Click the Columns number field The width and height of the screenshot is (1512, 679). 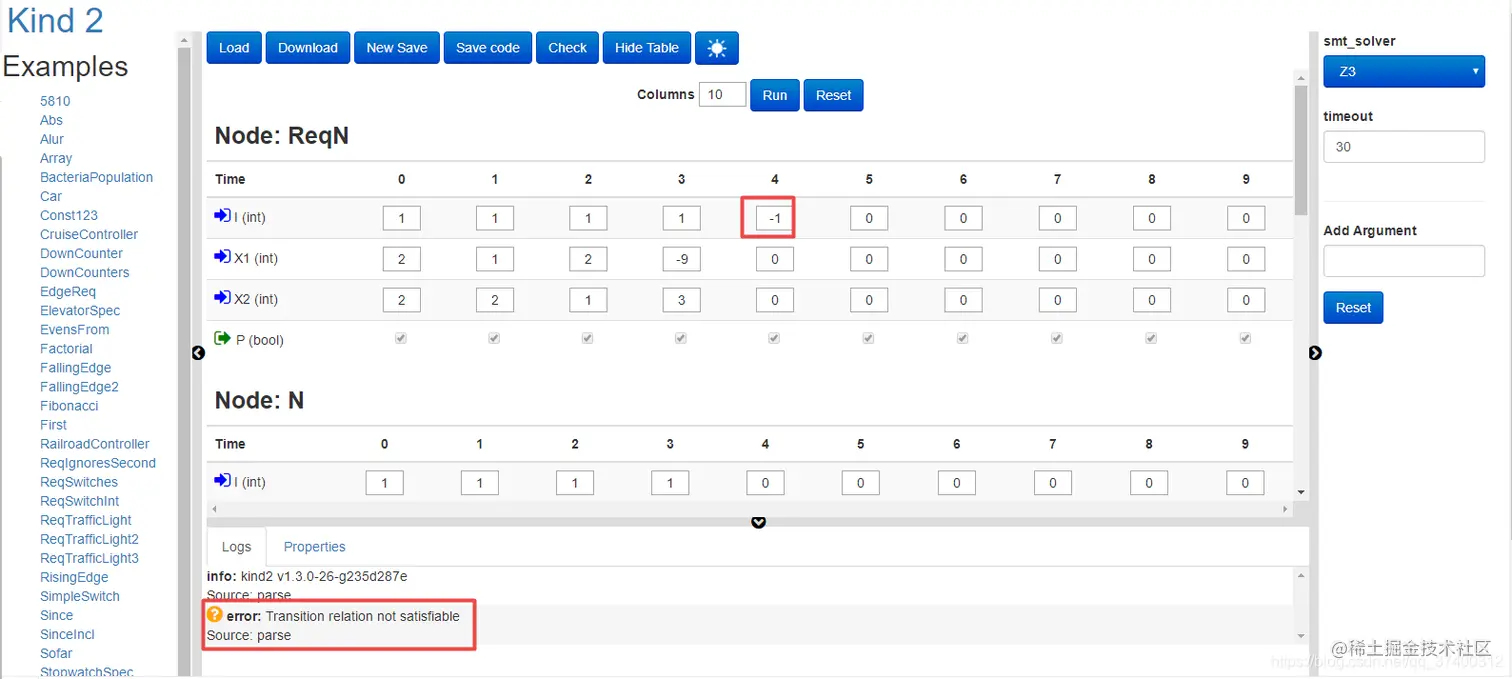[x=722, y=94]
